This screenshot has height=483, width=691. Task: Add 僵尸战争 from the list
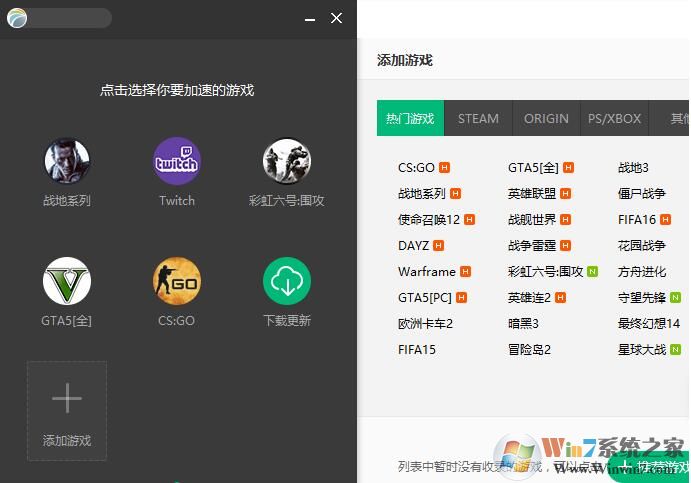tap(642, 193)
